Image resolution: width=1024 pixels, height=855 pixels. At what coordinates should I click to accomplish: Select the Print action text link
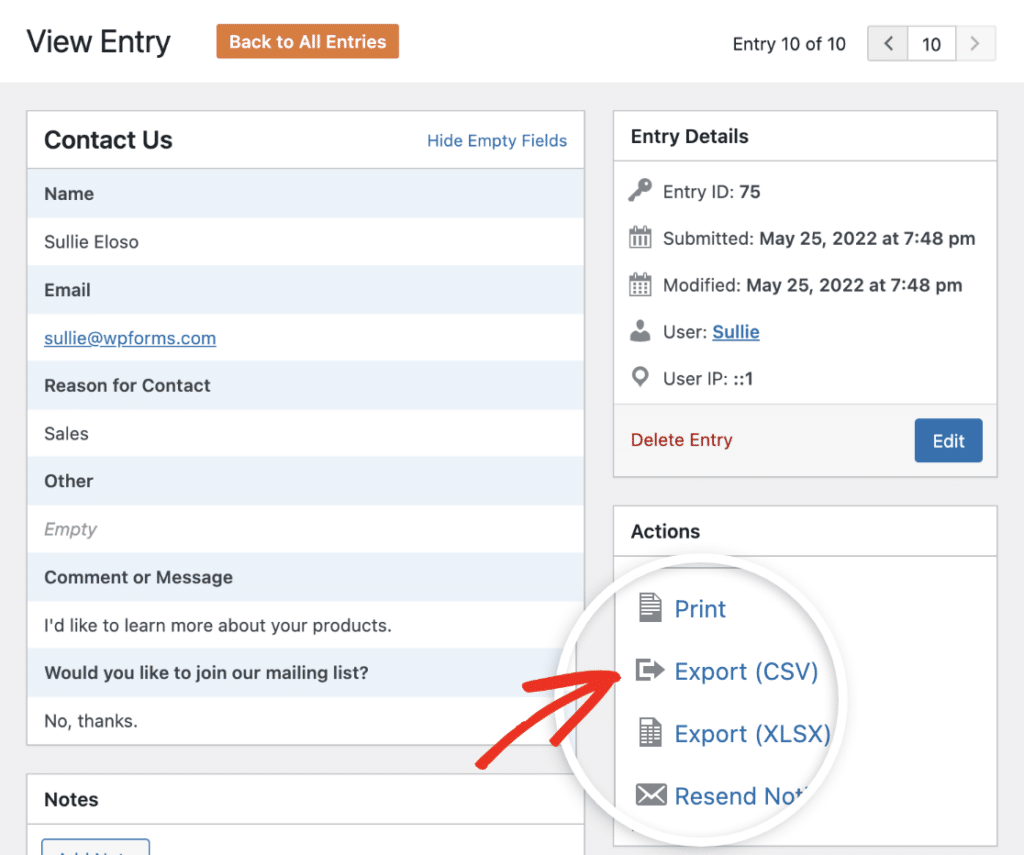(700, 609)
